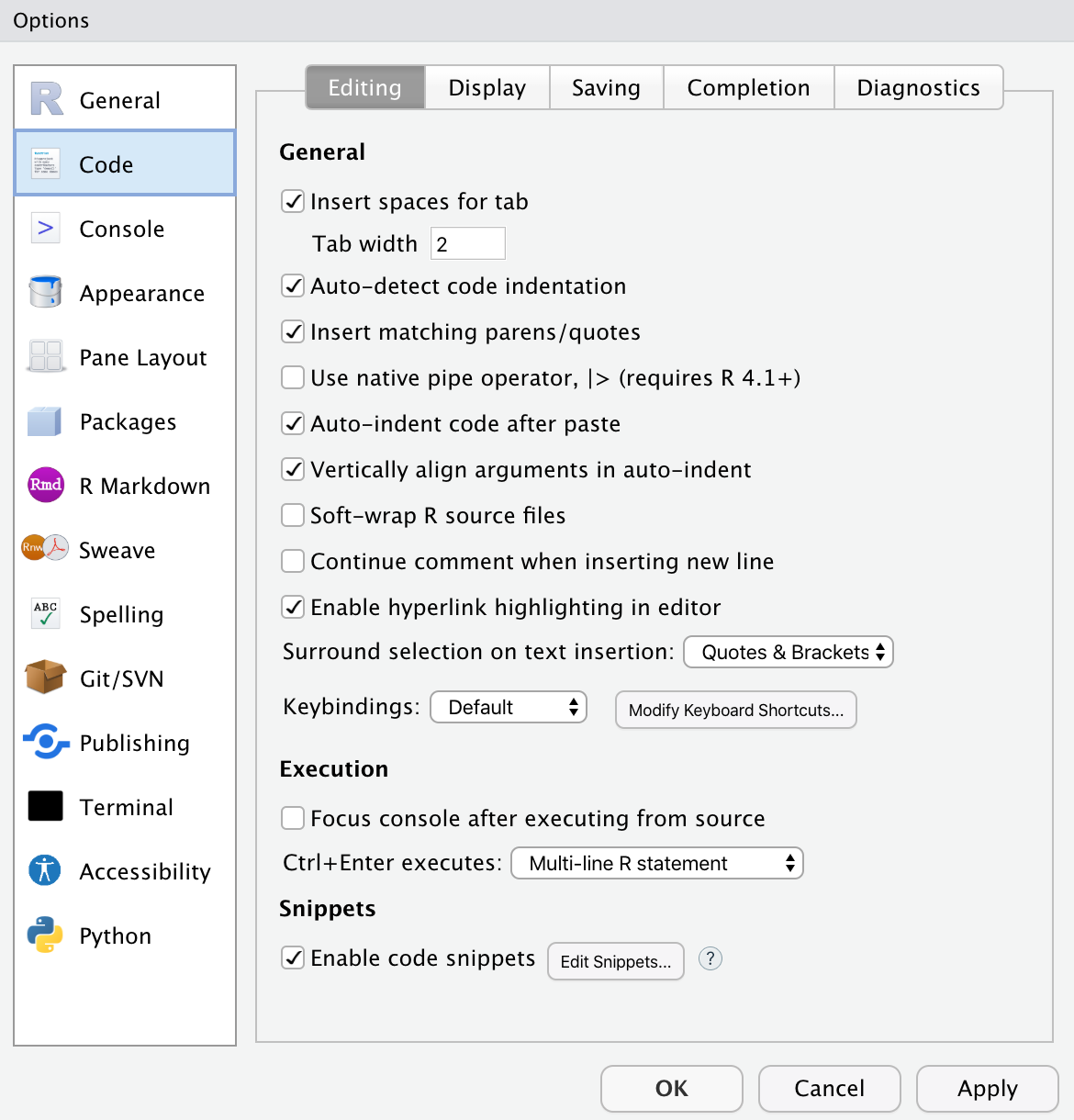Open the Git/SVN cardboard box icon

pos(46,678)
